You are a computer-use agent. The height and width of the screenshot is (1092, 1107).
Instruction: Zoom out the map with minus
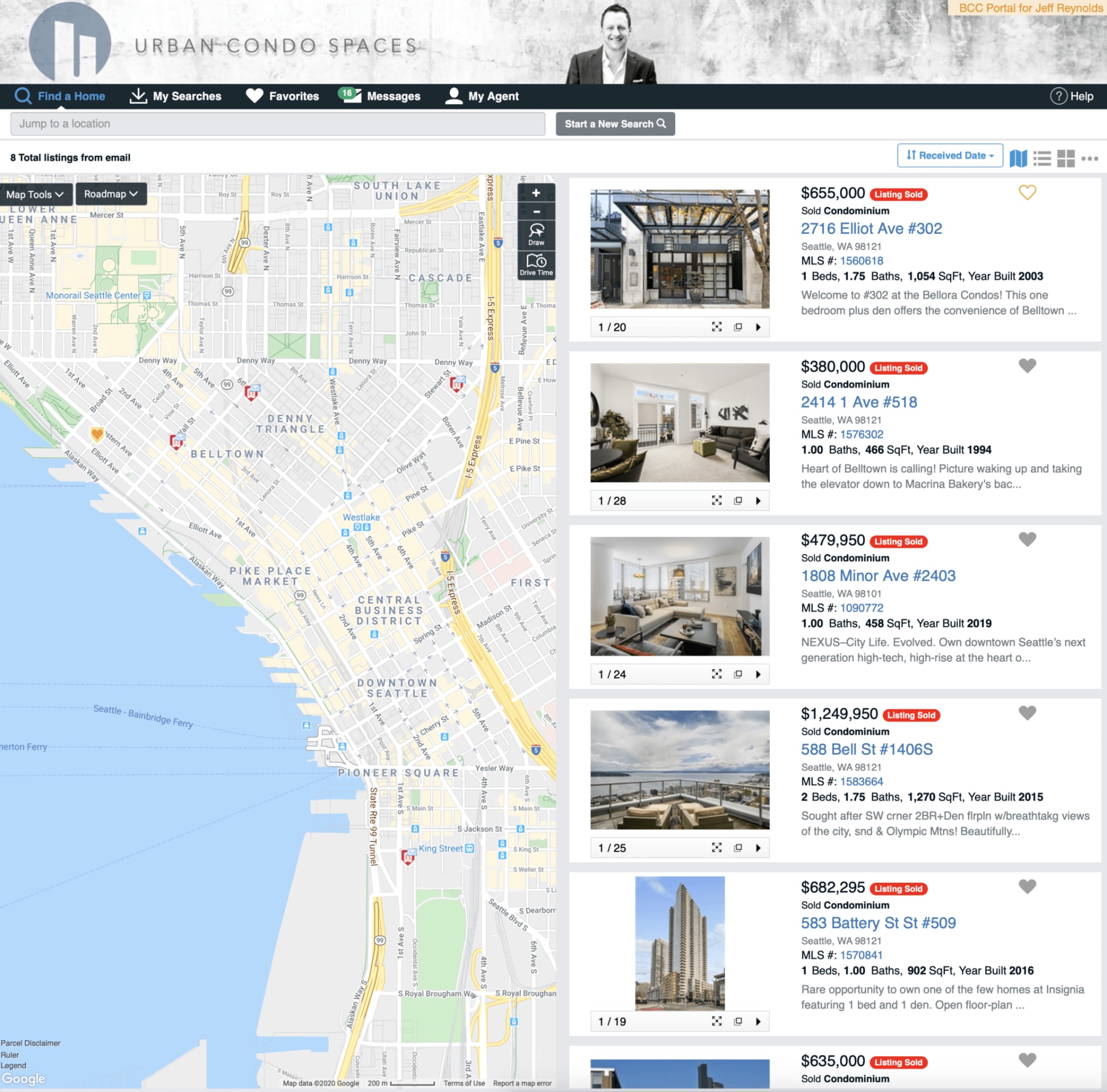pos(536,212)
